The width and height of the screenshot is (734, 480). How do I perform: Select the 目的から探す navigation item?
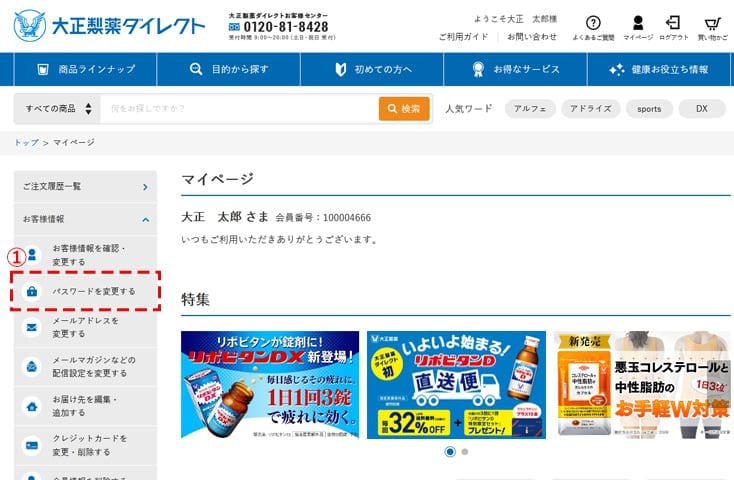(229, 69)
